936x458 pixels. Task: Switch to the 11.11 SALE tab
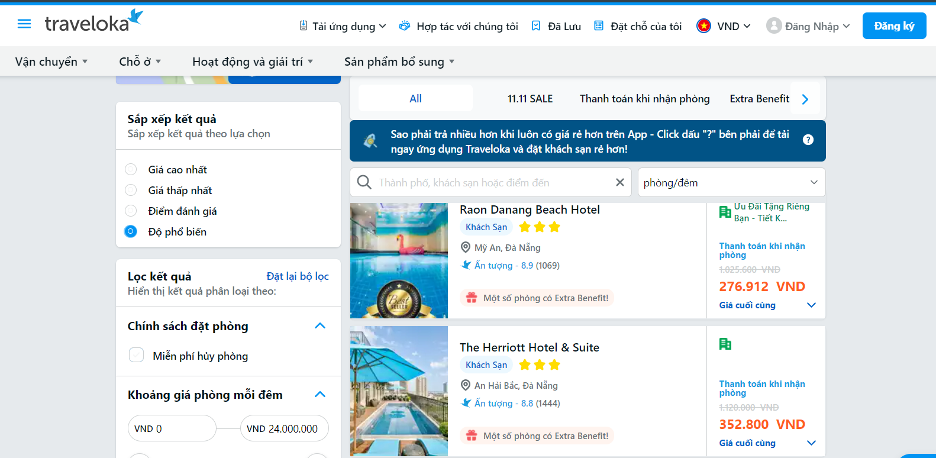click(529, 99)
